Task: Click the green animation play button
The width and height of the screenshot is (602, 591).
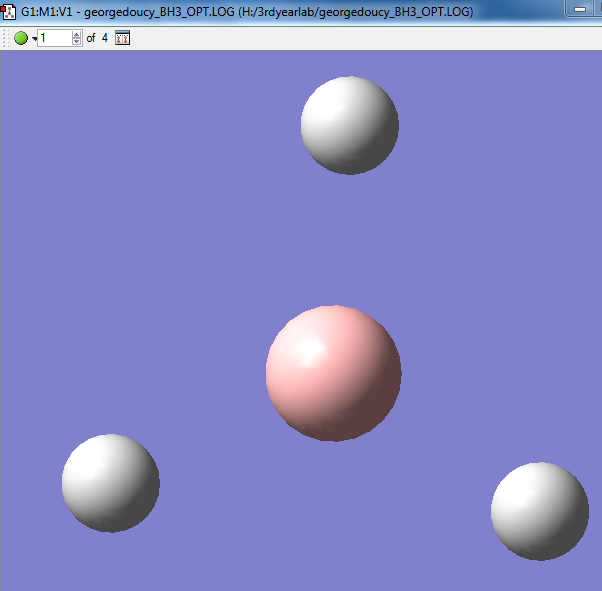Action: pos(21,38)
